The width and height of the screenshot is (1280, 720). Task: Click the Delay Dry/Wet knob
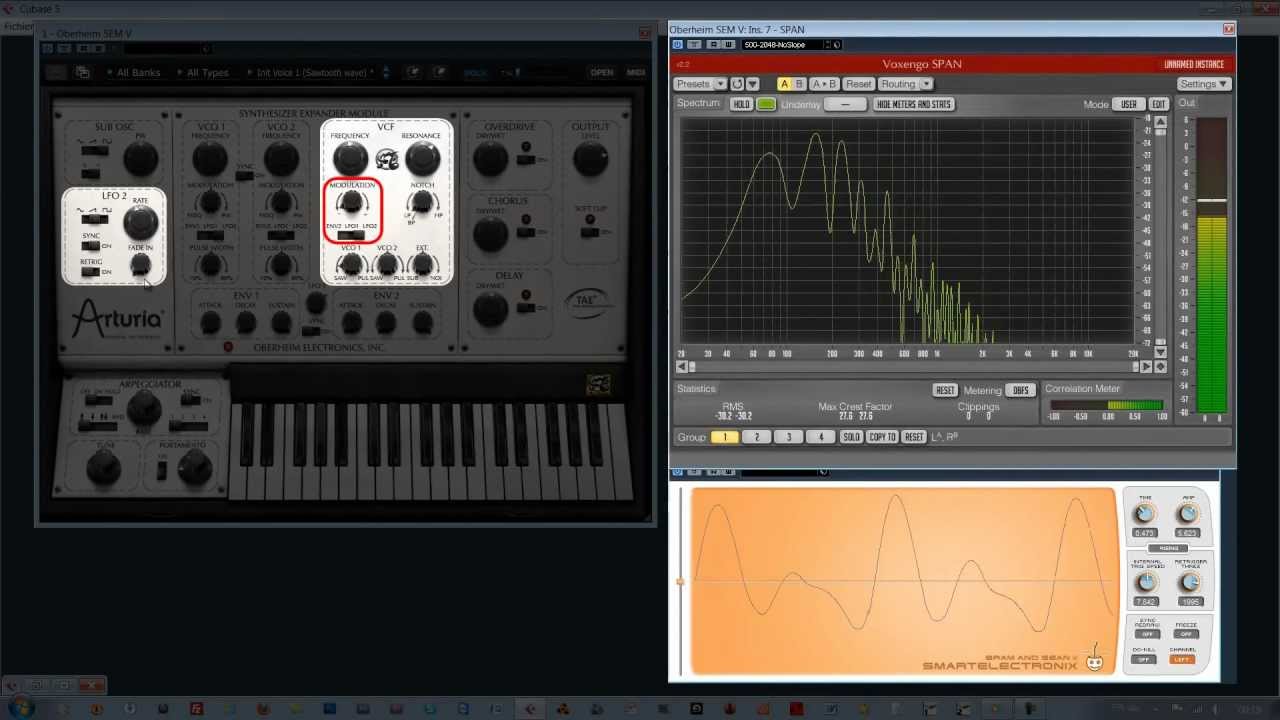(490, 309)
